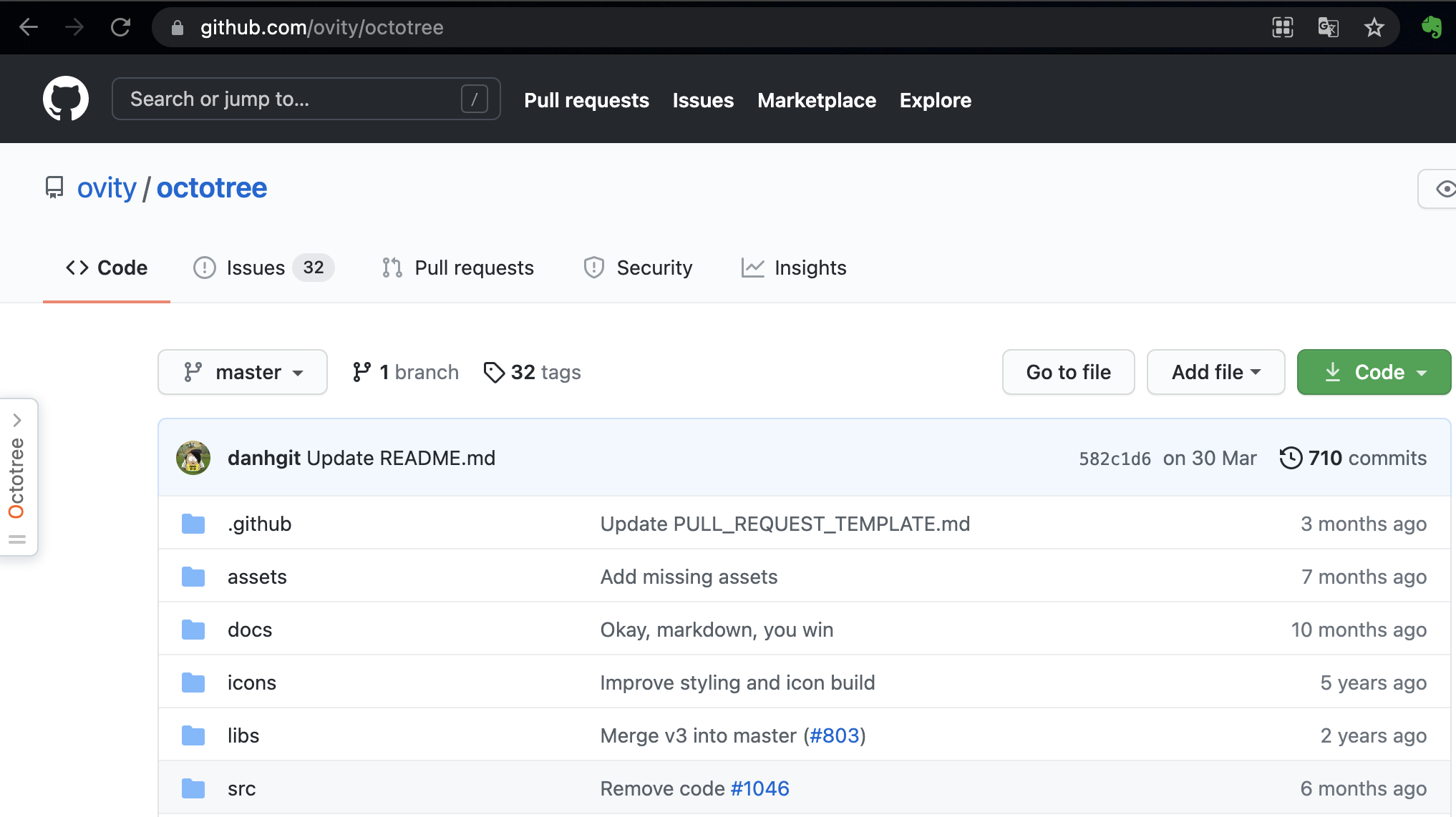
Task: Open the master branch dropdown
Action: click(243, 372)
